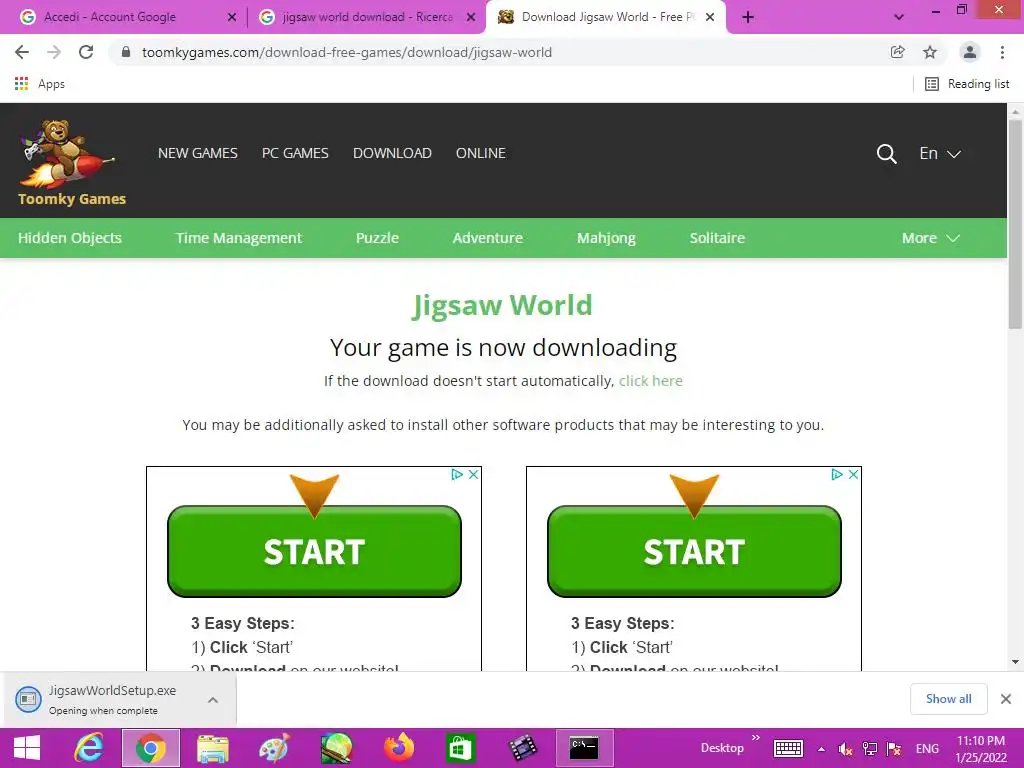Select Hidden Objects category

[70, 238]
